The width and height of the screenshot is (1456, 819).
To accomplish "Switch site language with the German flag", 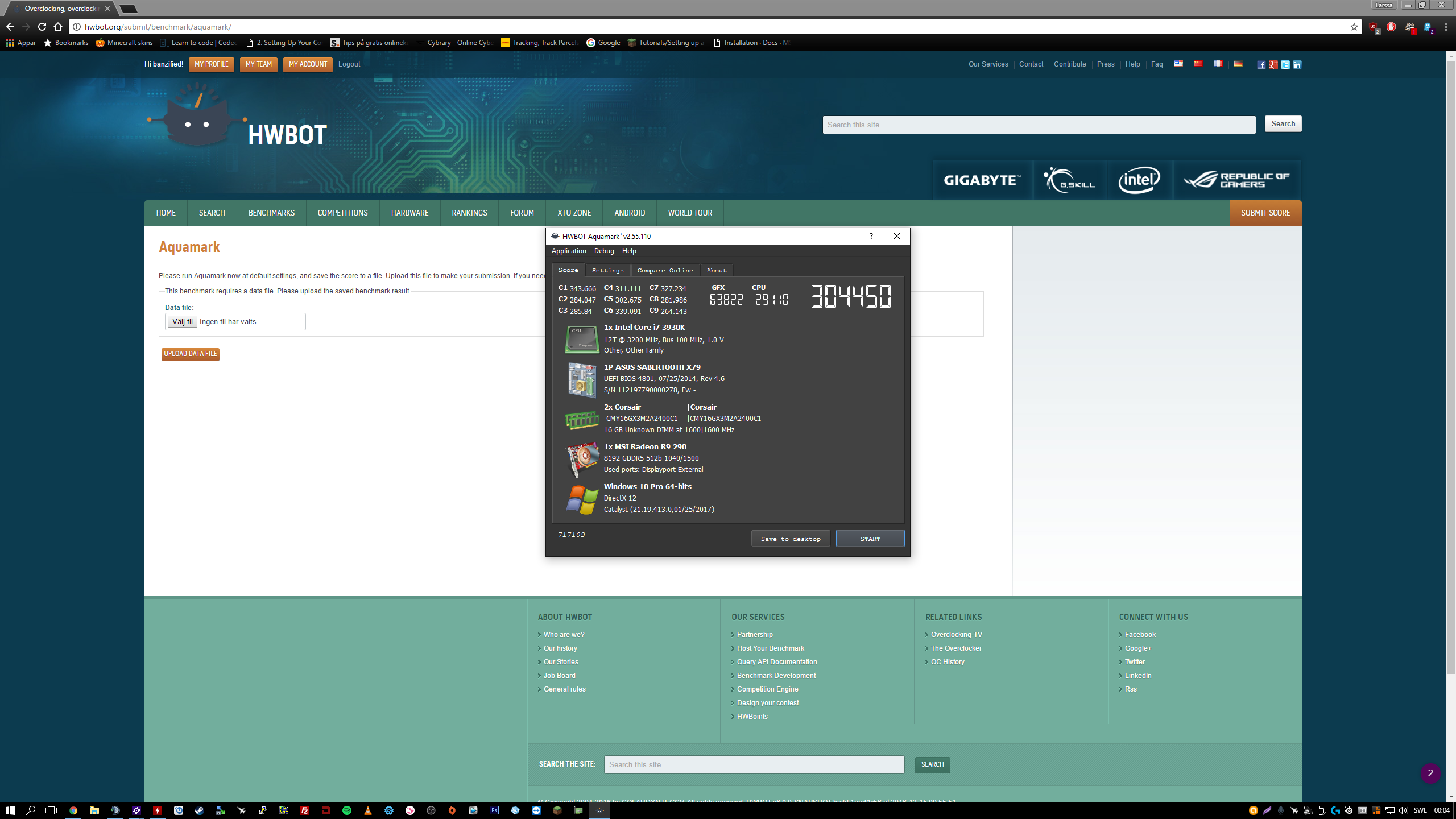I will click(x=1238, y=64).
